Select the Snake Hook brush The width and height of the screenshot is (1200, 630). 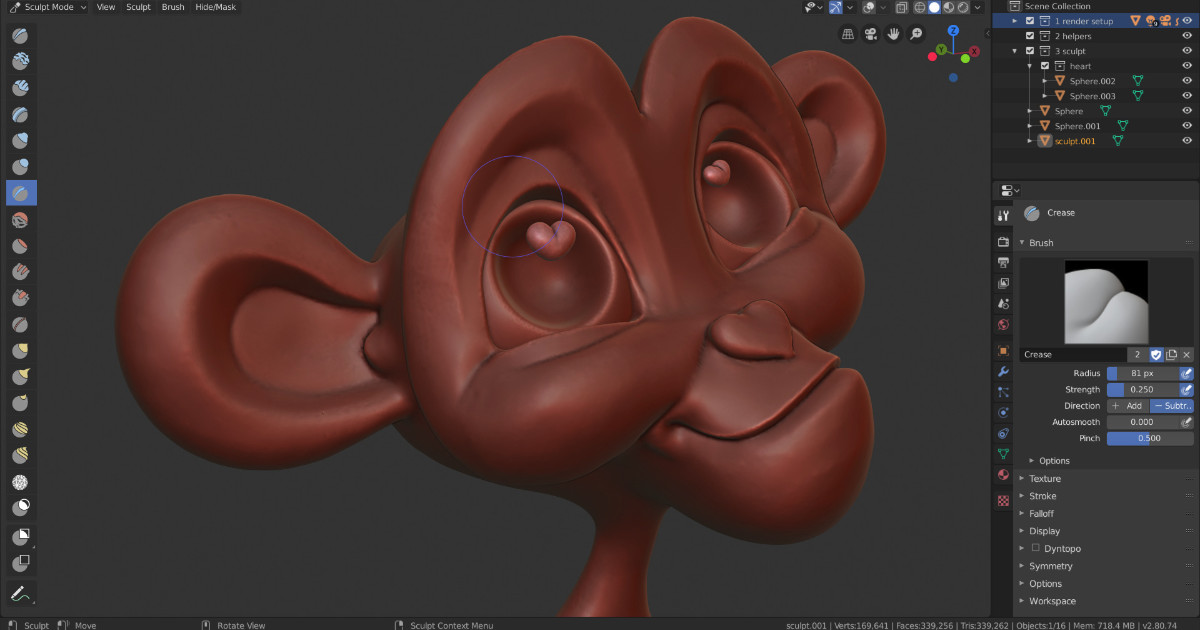click(x=21, y=377)
